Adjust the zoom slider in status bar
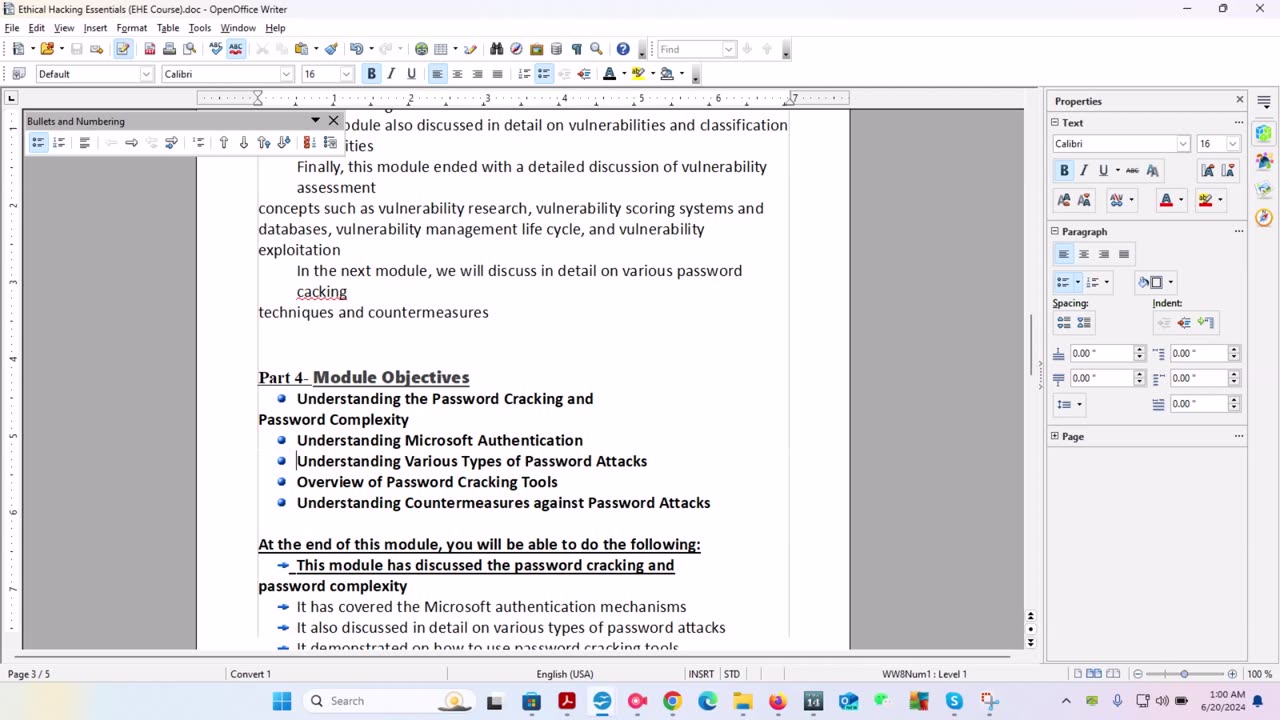Image resolution: width=1280 pixels, height=720 pixels. tap(1184, 674)
